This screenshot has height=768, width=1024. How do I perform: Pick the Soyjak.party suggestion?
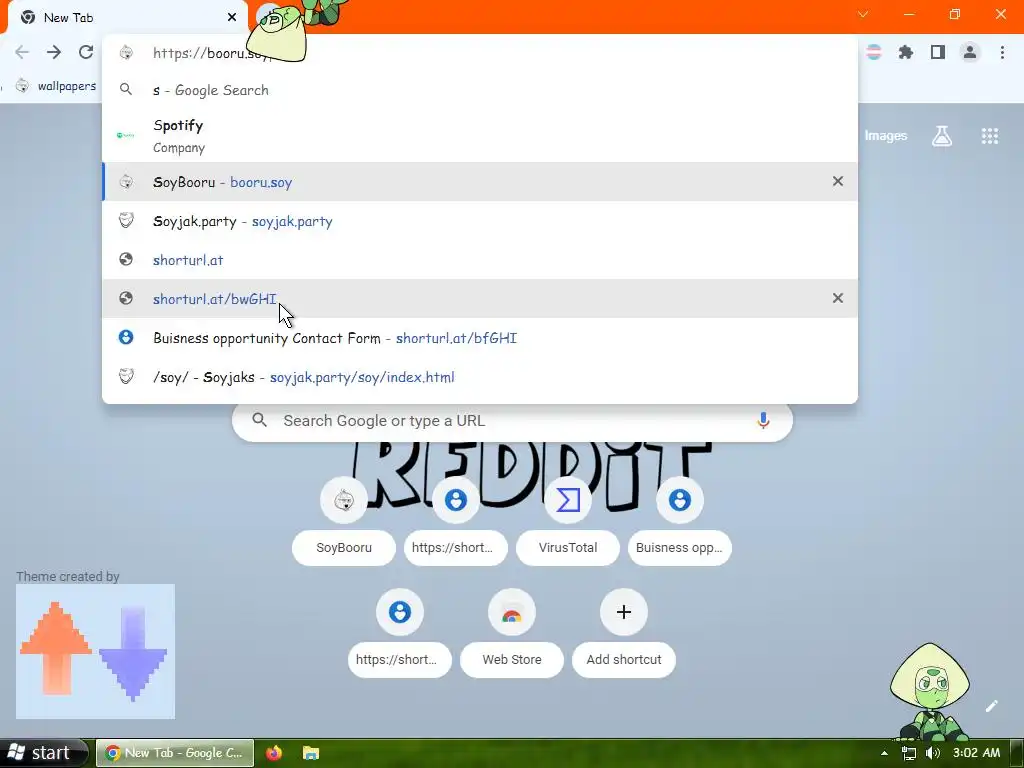(480, 221)
